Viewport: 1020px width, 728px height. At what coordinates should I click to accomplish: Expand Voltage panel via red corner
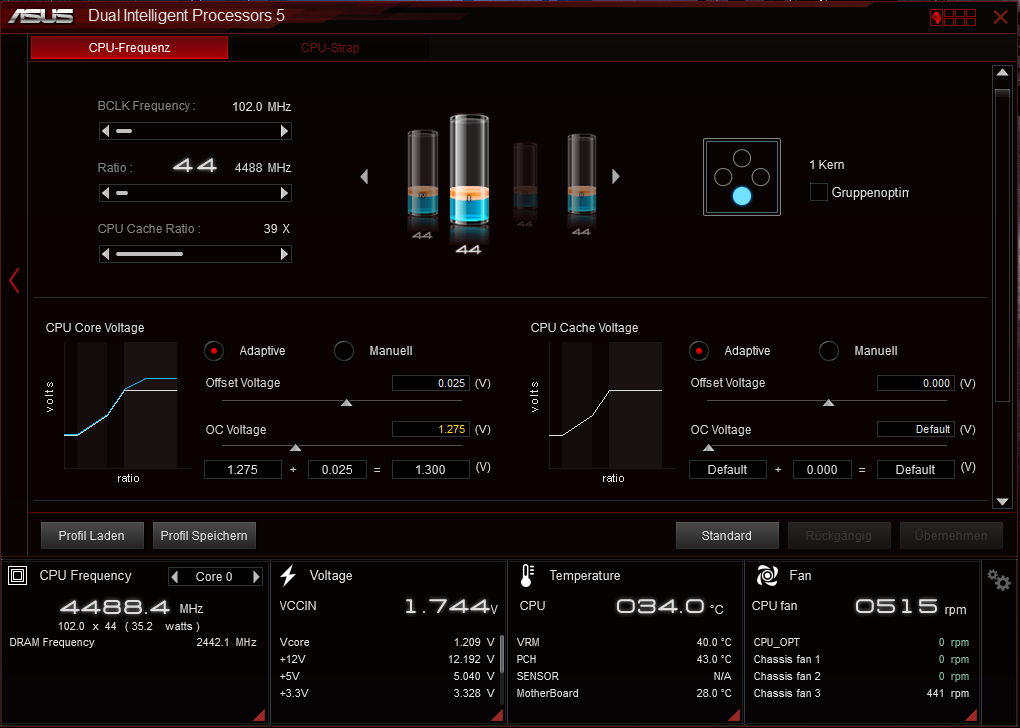click(x=497, y=715)
